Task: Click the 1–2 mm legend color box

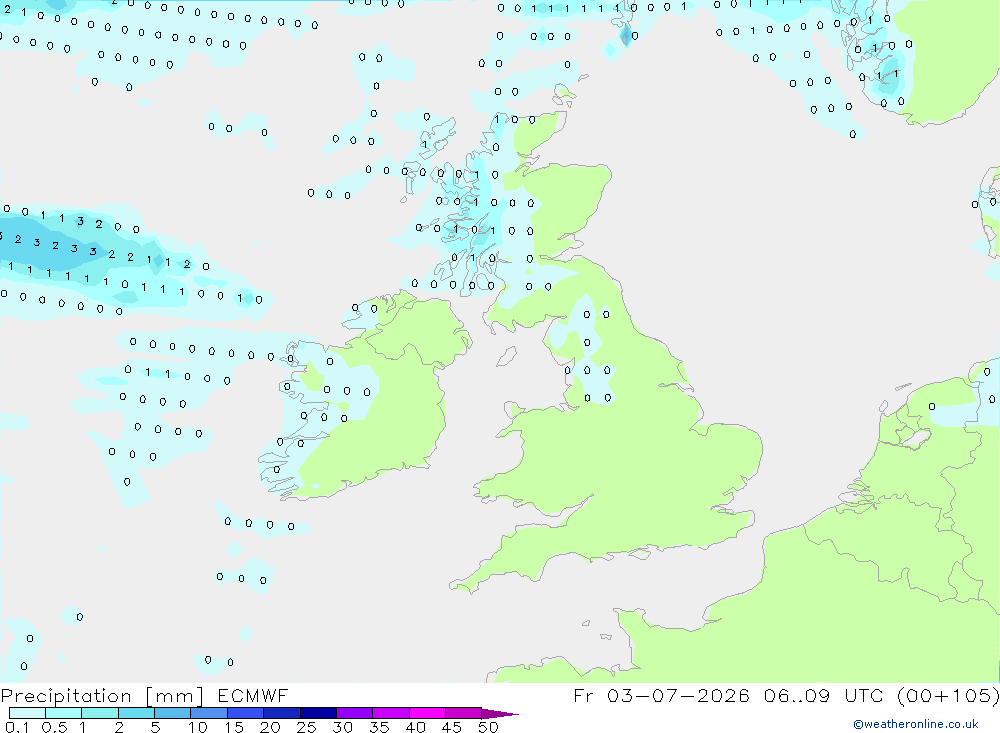Action: click(x=99, y=713)
